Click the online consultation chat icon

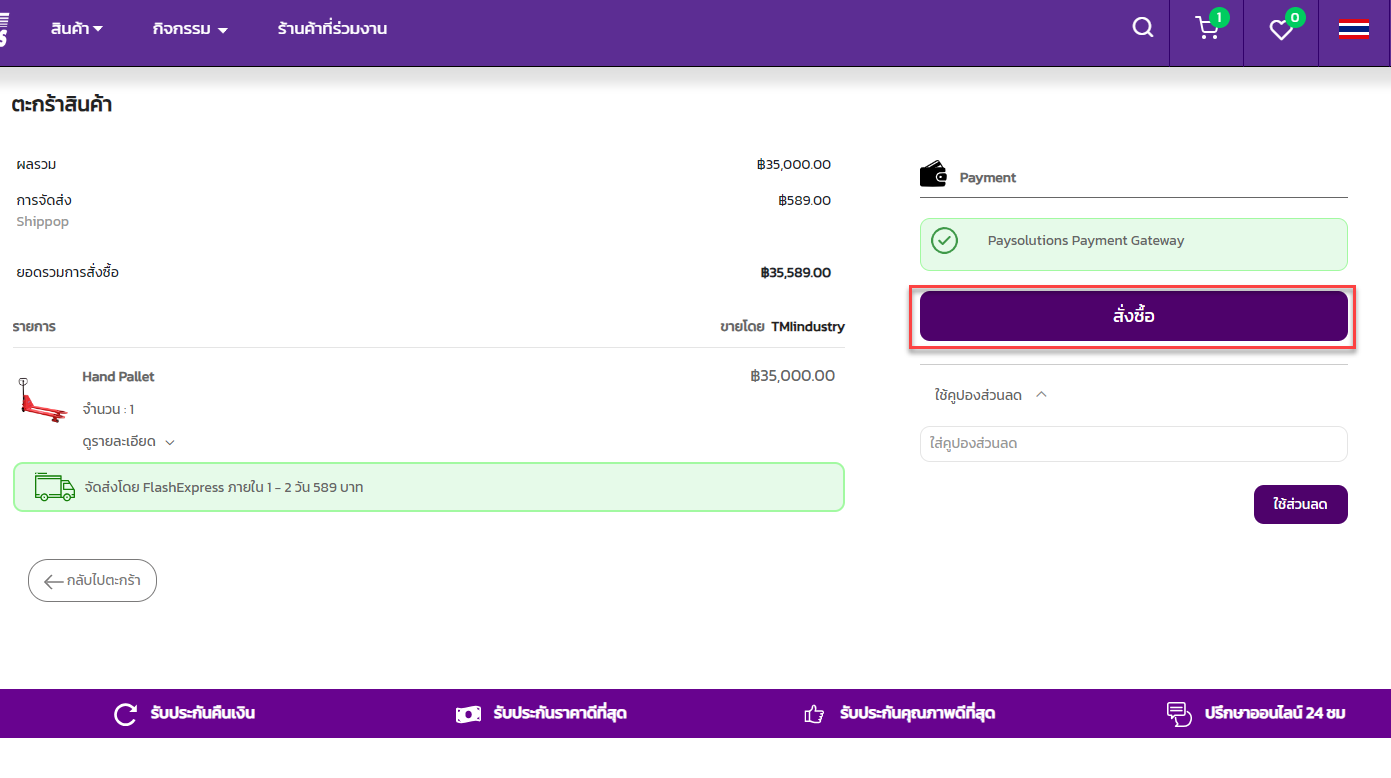[x=1179, y=714]
